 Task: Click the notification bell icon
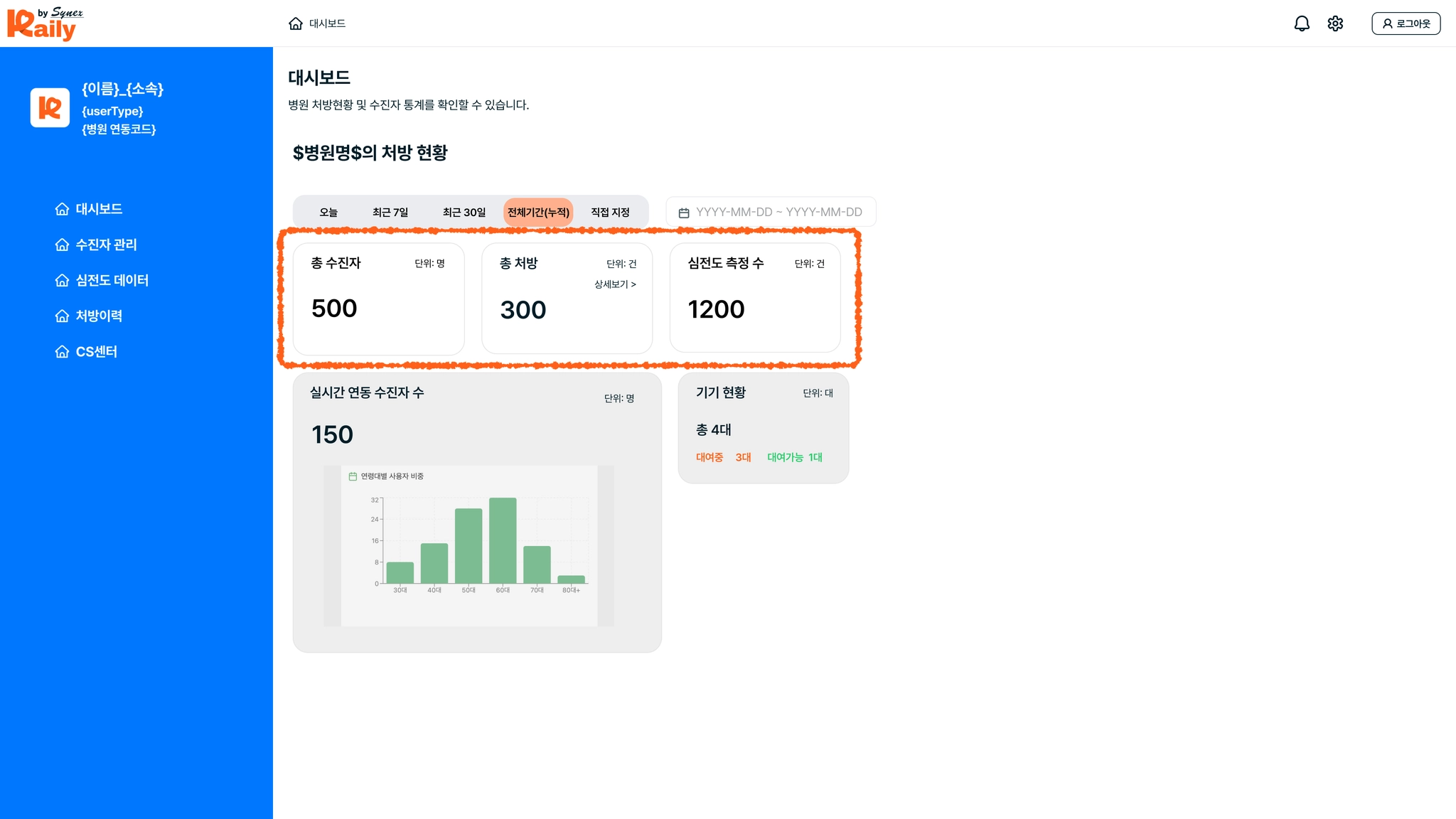click(1302, 23)
